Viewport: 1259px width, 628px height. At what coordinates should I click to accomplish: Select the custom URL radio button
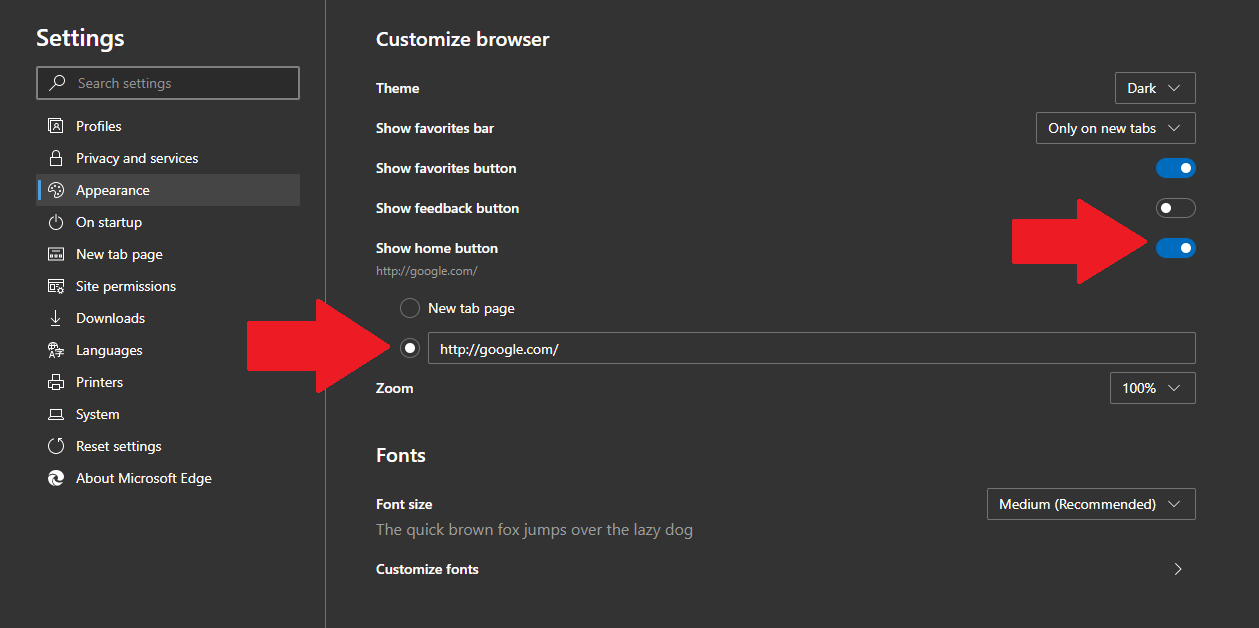tap(410, 348)
